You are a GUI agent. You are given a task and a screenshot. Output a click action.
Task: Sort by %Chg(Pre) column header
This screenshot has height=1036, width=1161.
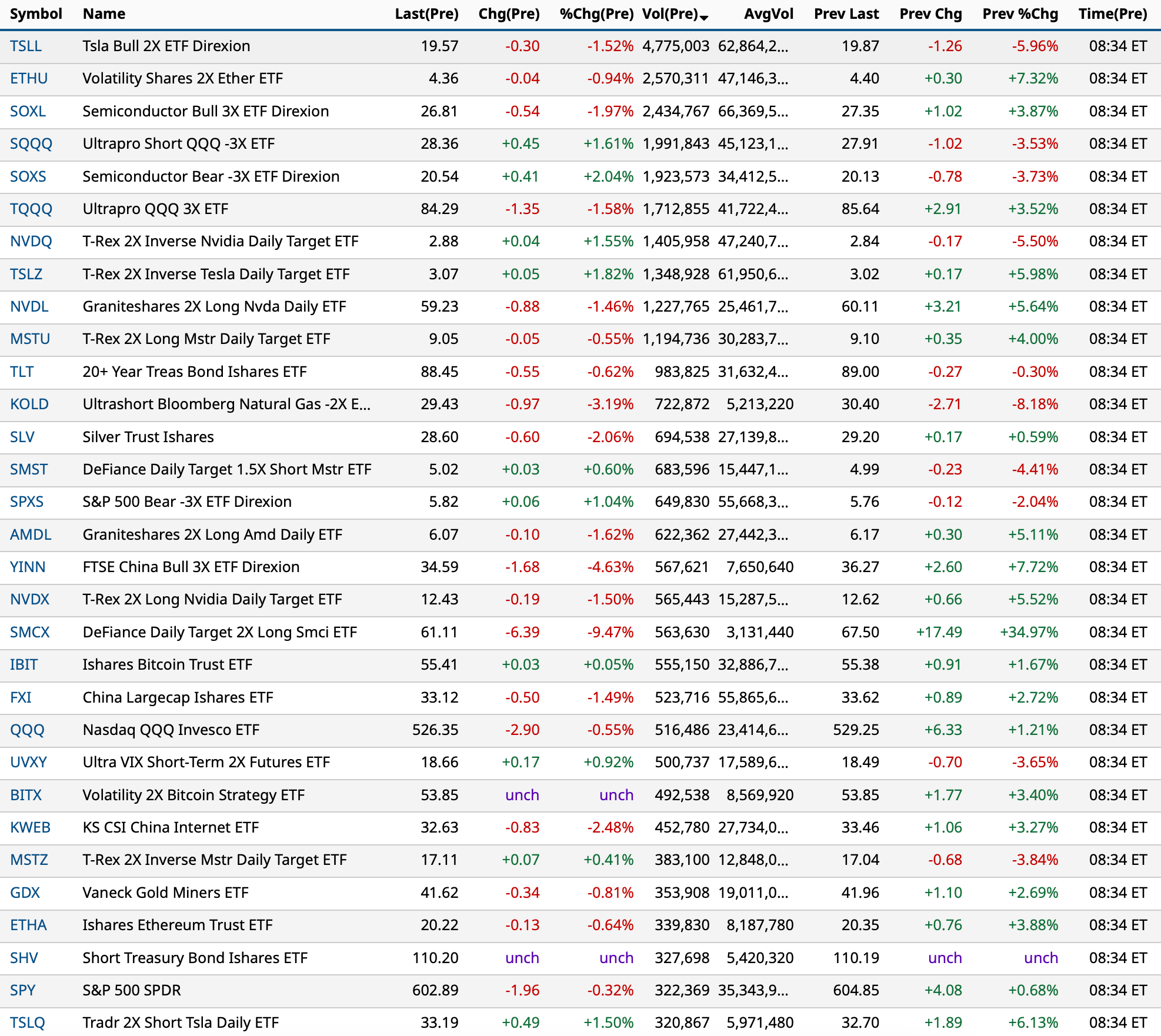coord(596,14)
